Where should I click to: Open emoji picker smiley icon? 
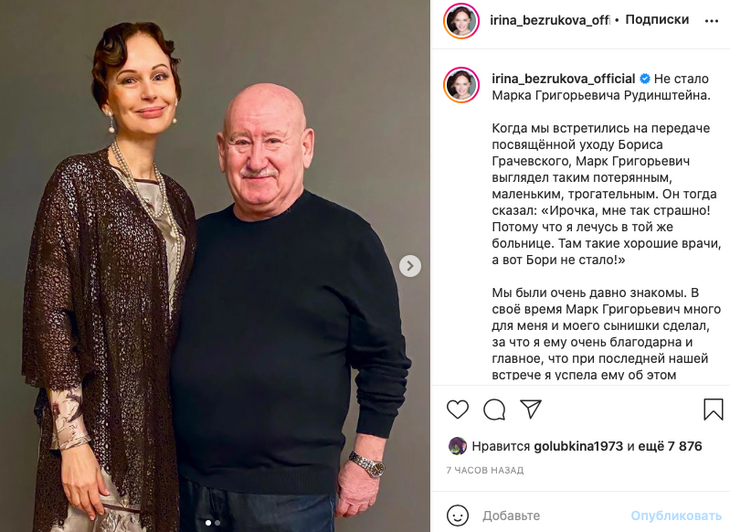pos(457,516)
